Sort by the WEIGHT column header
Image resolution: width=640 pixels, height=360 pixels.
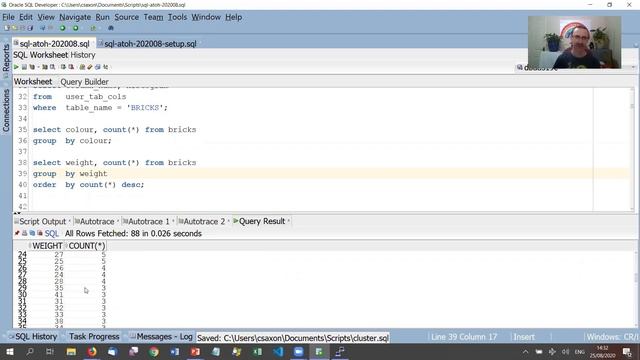point(47,246)
